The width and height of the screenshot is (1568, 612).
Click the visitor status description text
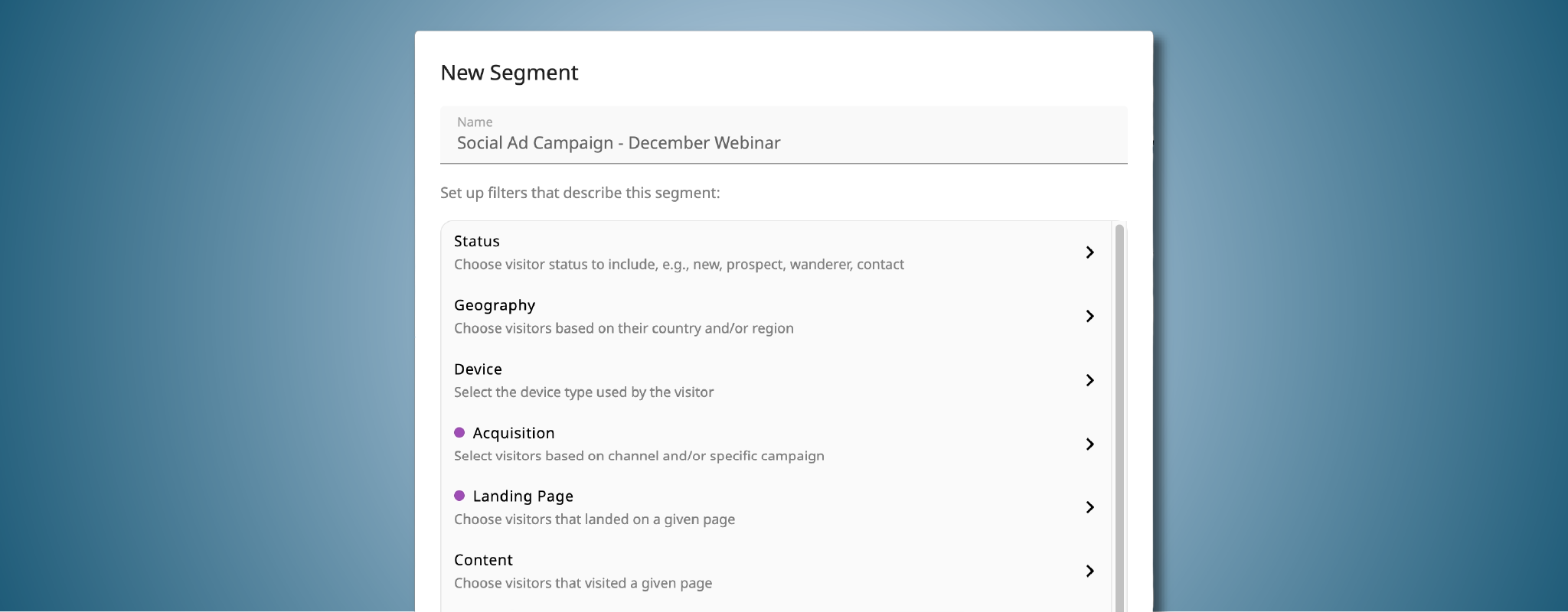coord(678,265)
